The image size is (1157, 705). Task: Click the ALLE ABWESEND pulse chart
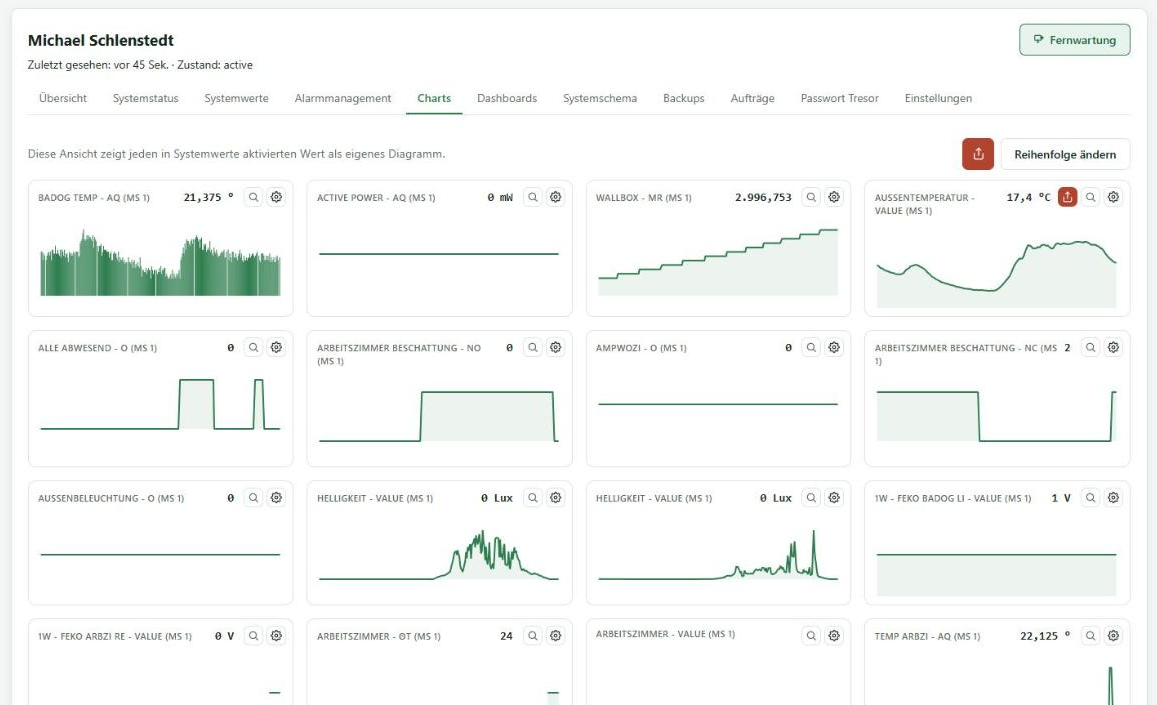(x=160, y=404)
